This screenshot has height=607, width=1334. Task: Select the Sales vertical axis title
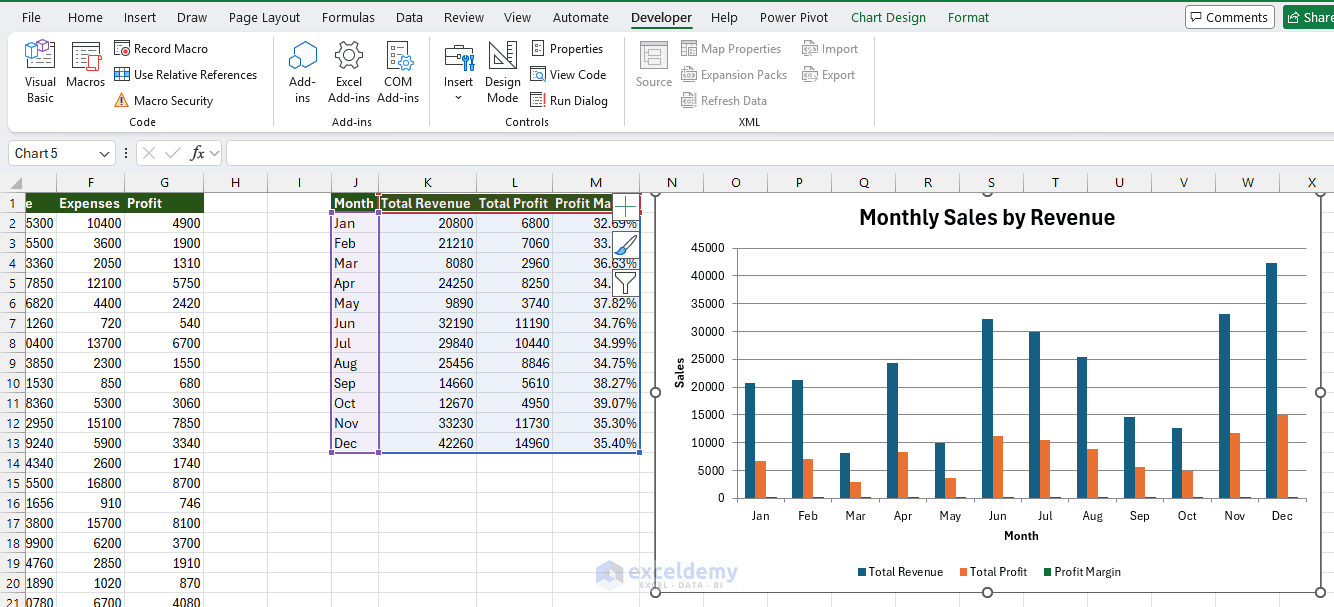click(679, 372)
